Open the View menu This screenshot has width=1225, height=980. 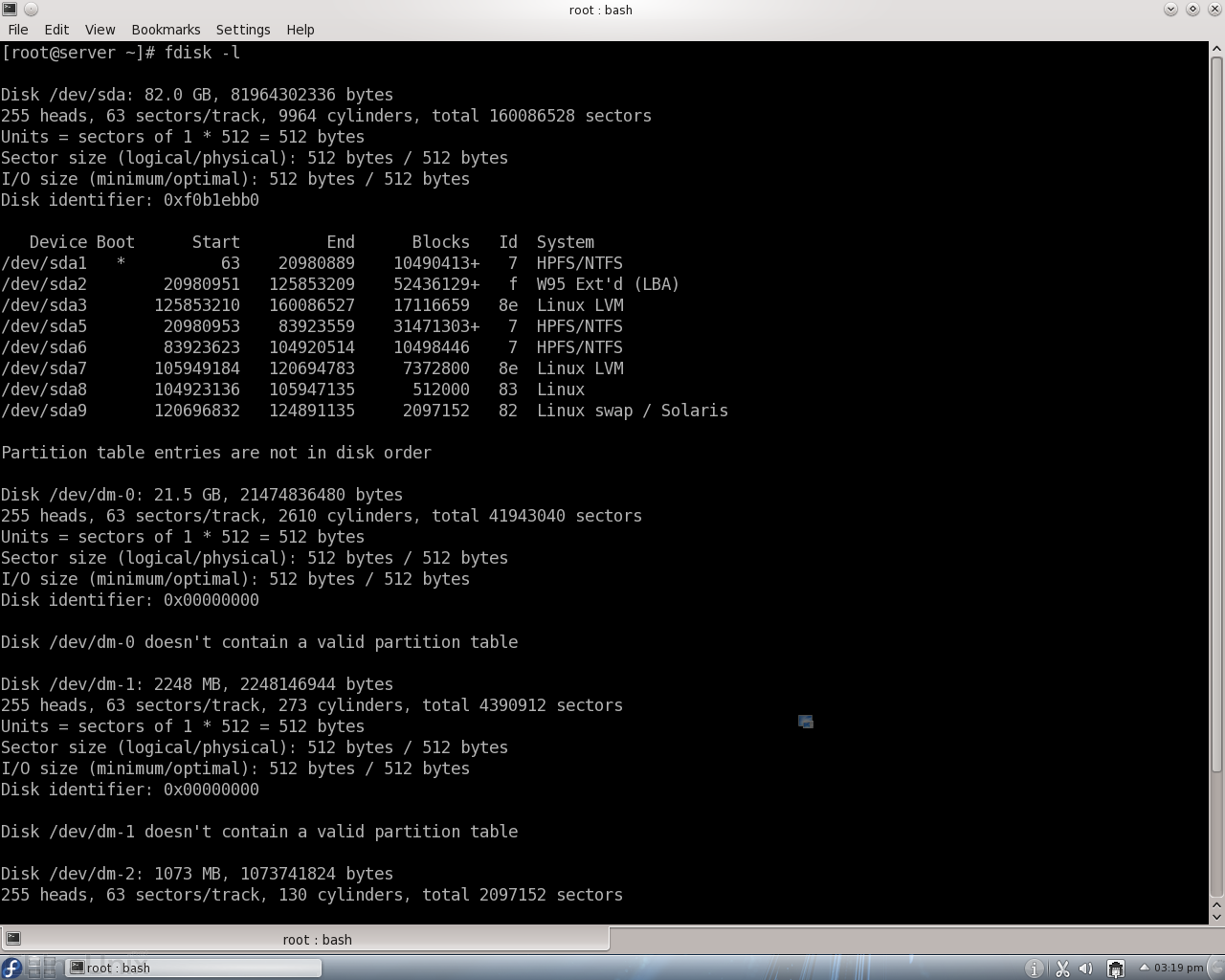tap(100, 30)
